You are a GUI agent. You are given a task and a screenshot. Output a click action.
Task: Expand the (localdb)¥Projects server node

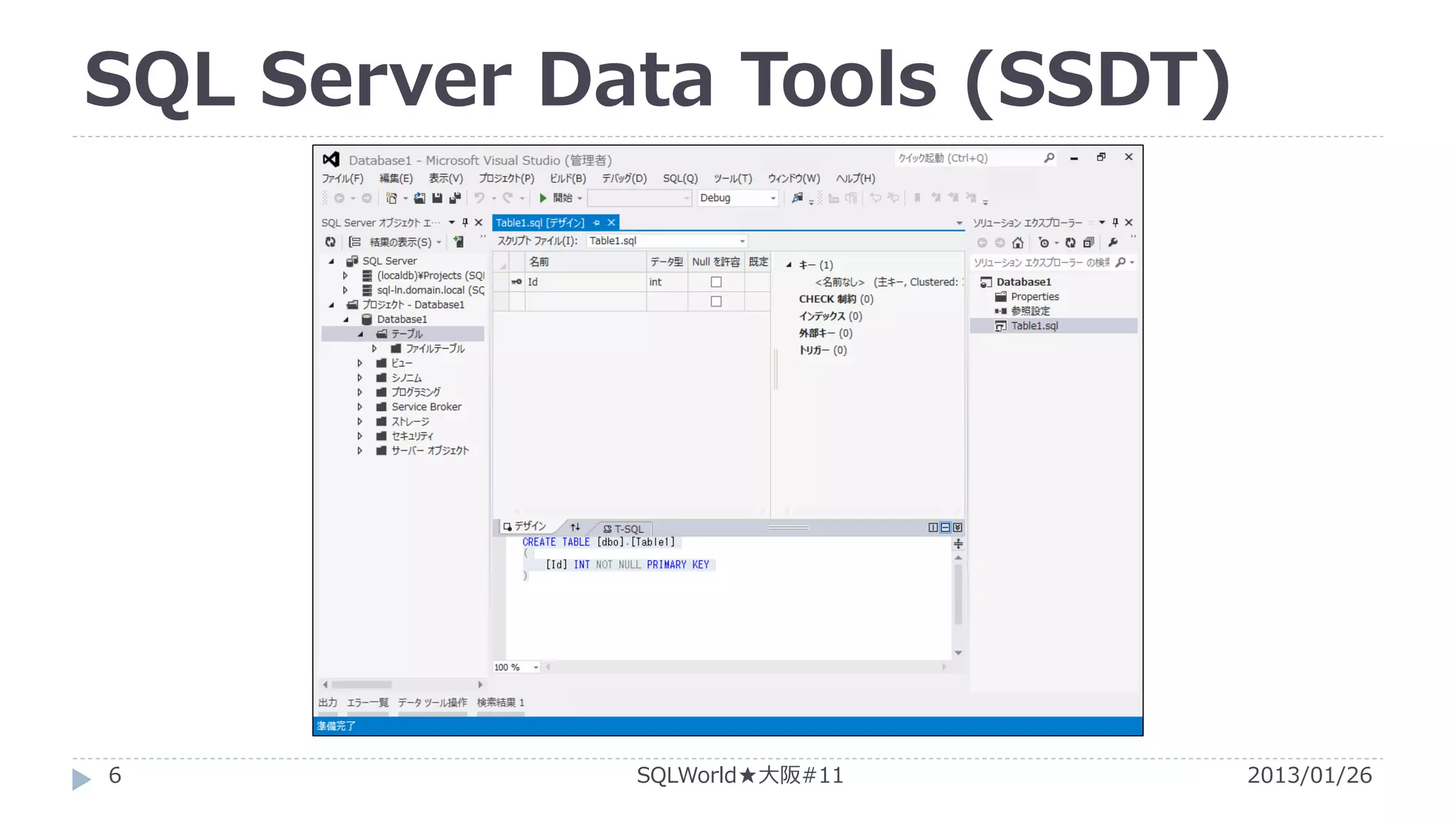[x=346, y=276]
